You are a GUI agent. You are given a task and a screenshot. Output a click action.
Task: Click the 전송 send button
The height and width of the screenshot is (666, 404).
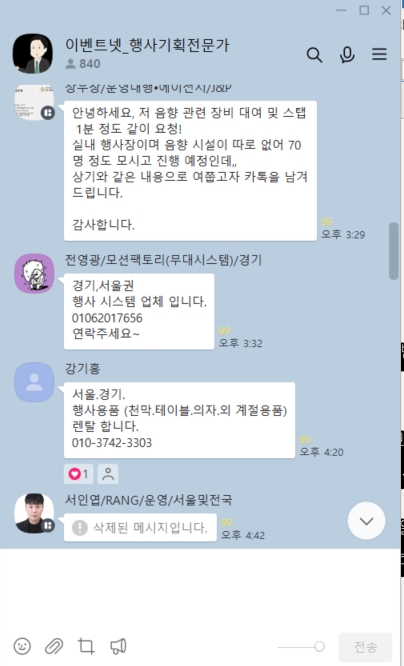(365, 647)
